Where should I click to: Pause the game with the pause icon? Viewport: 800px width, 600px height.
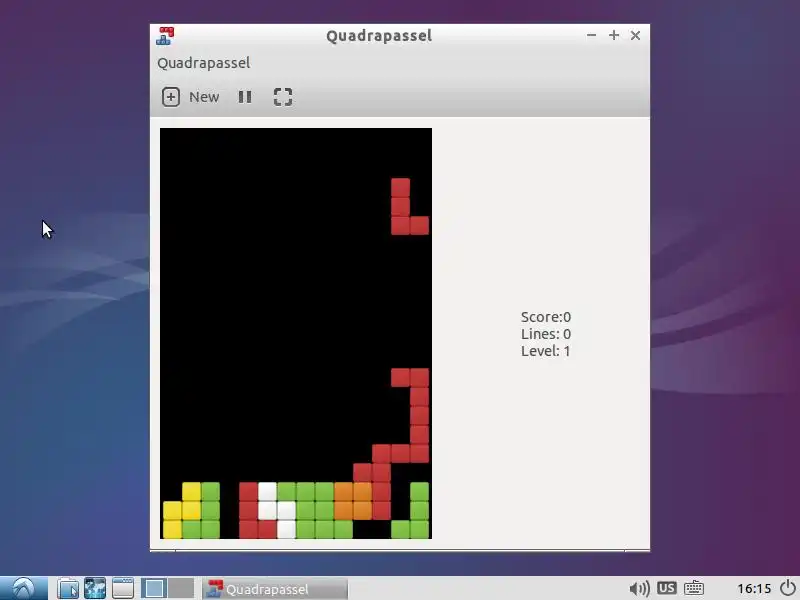[245, 97]
